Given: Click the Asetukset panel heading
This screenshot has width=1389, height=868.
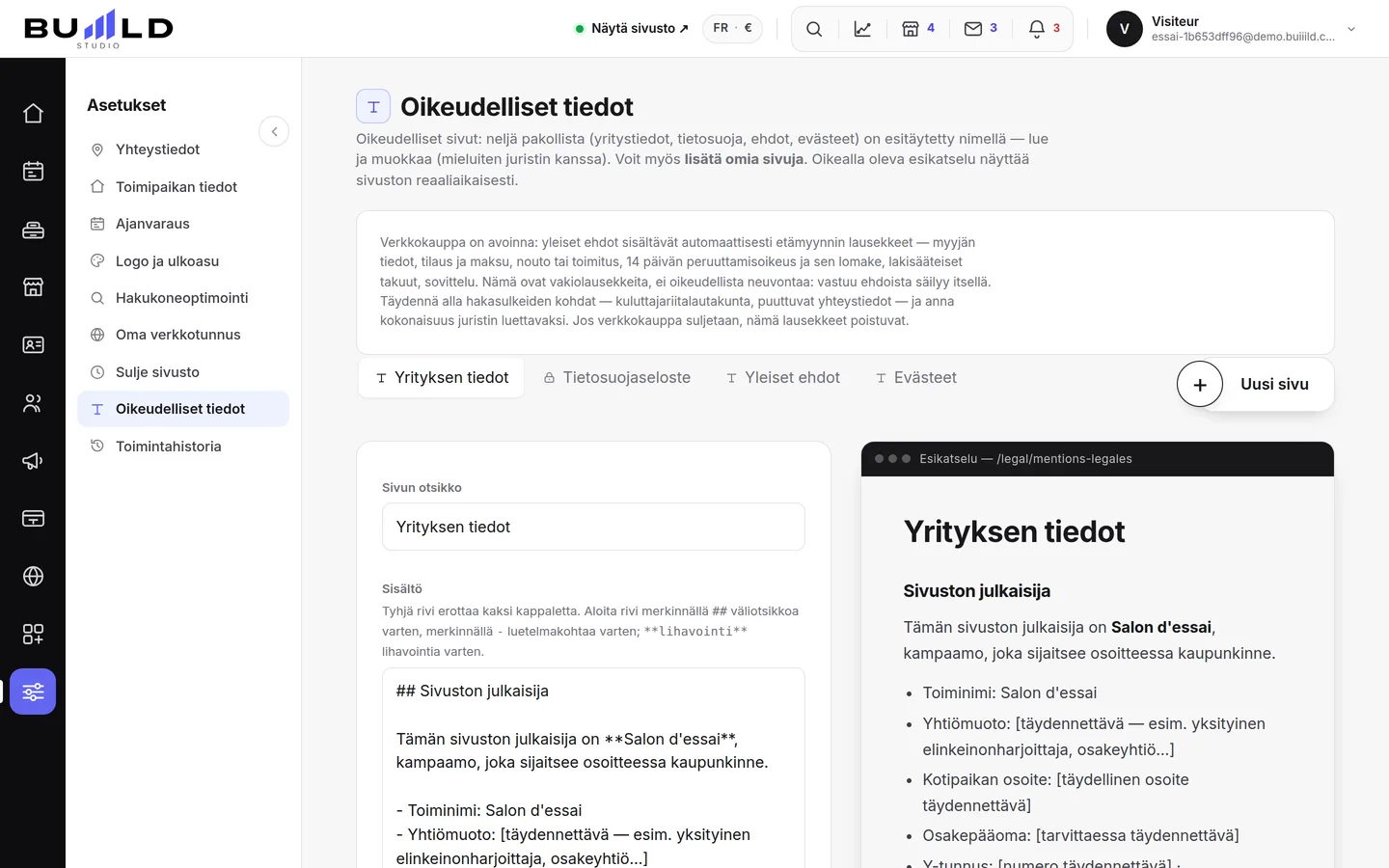Looking at the screenshot, I should point(126,105).
